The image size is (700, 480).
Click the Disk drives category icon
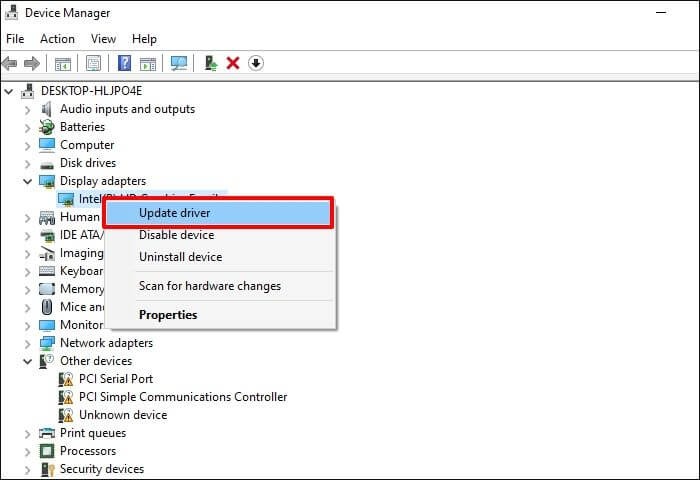click(47, 165)
